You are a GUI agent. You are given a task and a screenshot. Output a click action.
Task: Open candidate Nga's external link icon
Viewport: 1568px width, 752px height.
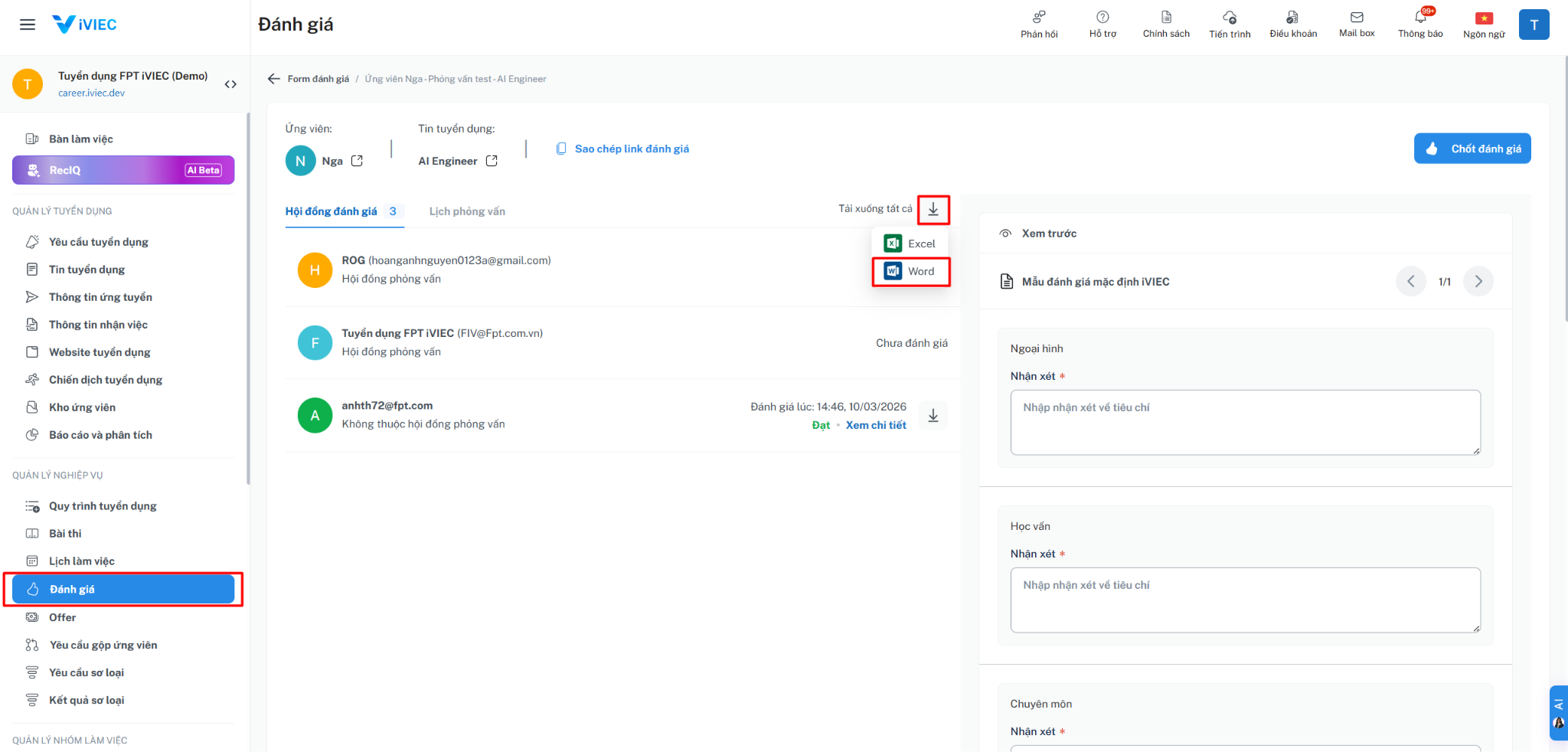pos(357,161)
